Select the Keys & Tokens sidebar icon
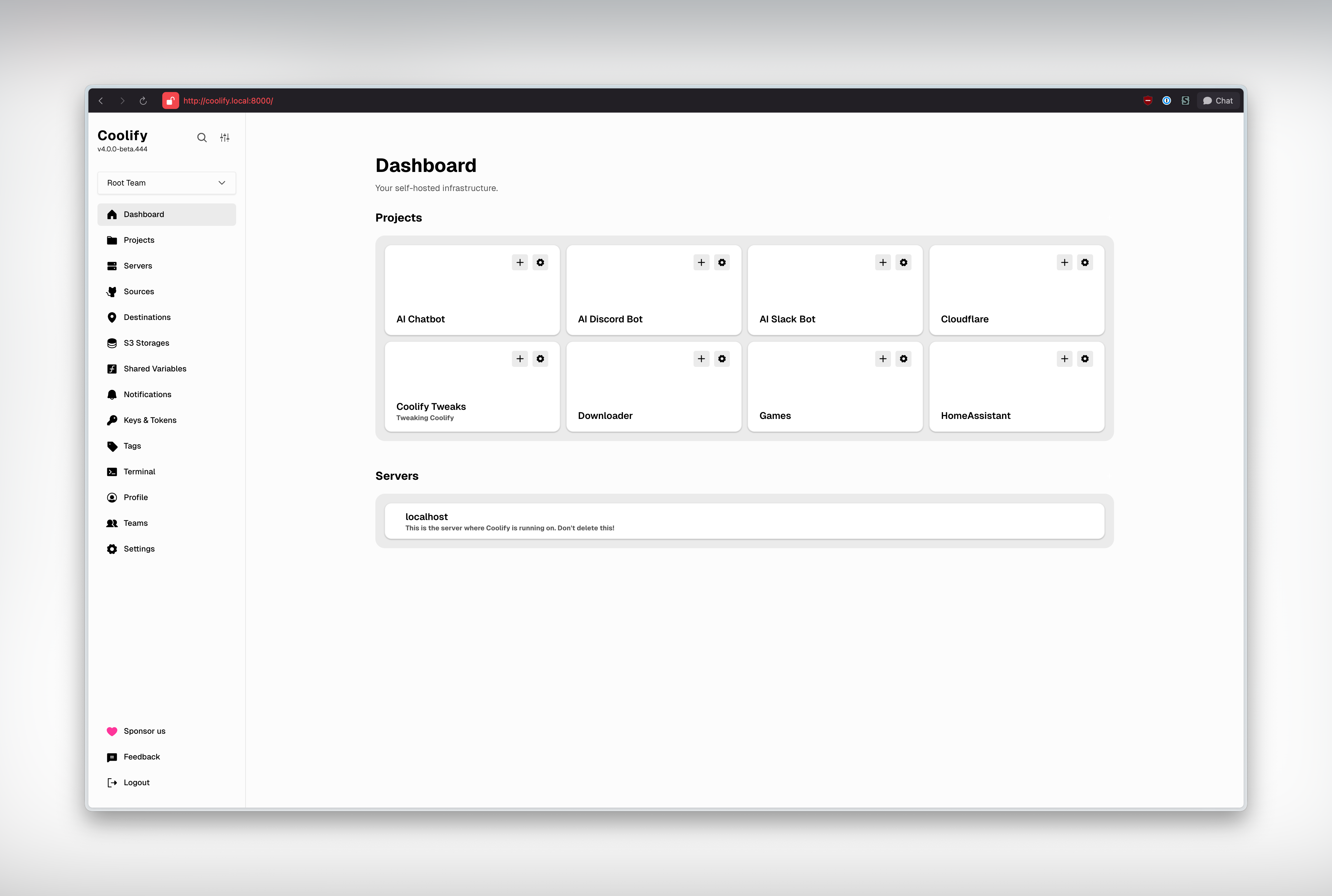 point(112,420)
